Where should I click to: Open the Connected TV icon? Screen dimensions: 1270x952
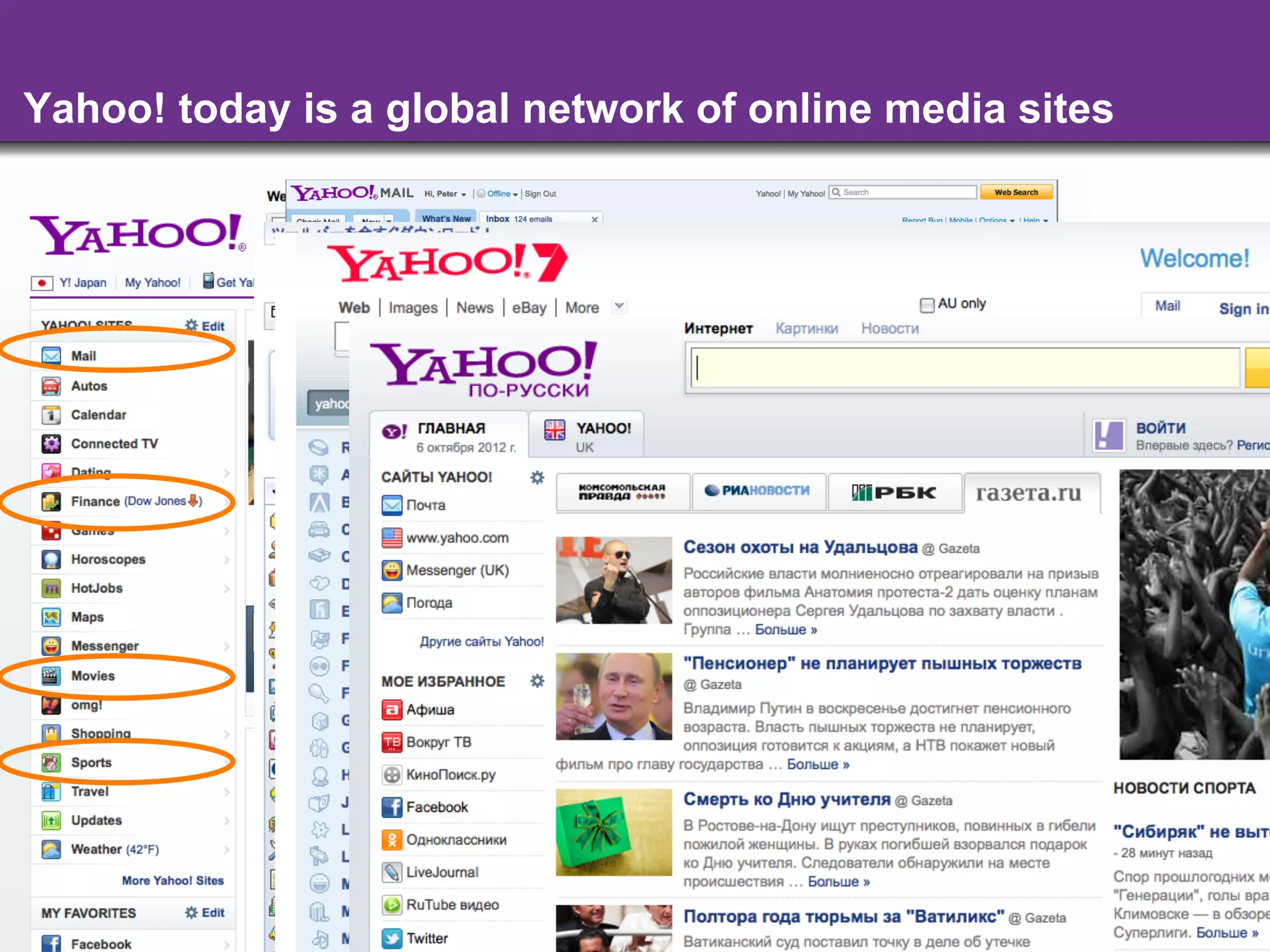click(x=51, y=444)
